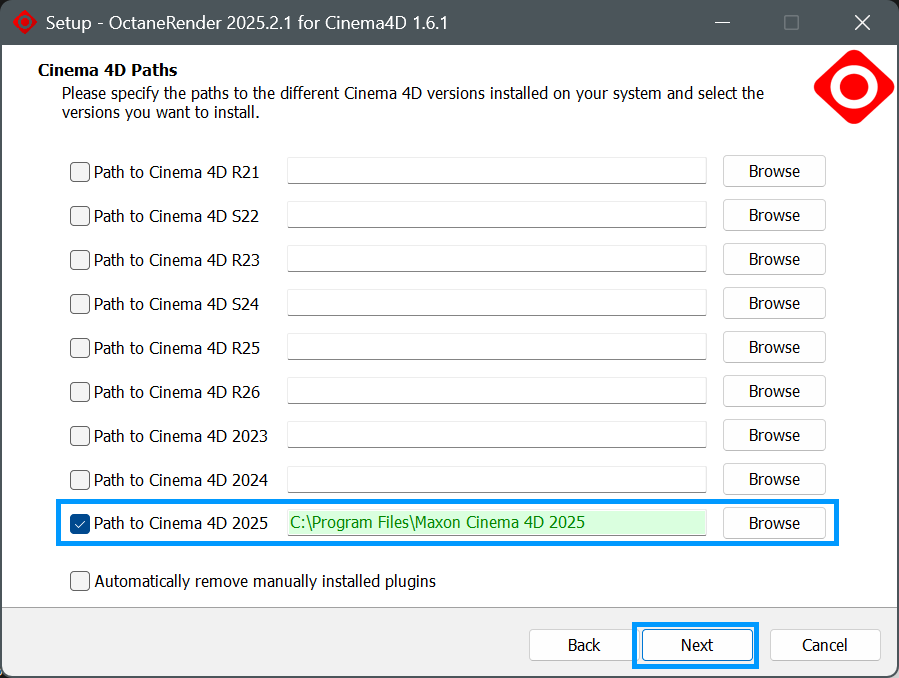Open Browse dialog for Cinema 4D 2023
899x678 pixels.
774,435
